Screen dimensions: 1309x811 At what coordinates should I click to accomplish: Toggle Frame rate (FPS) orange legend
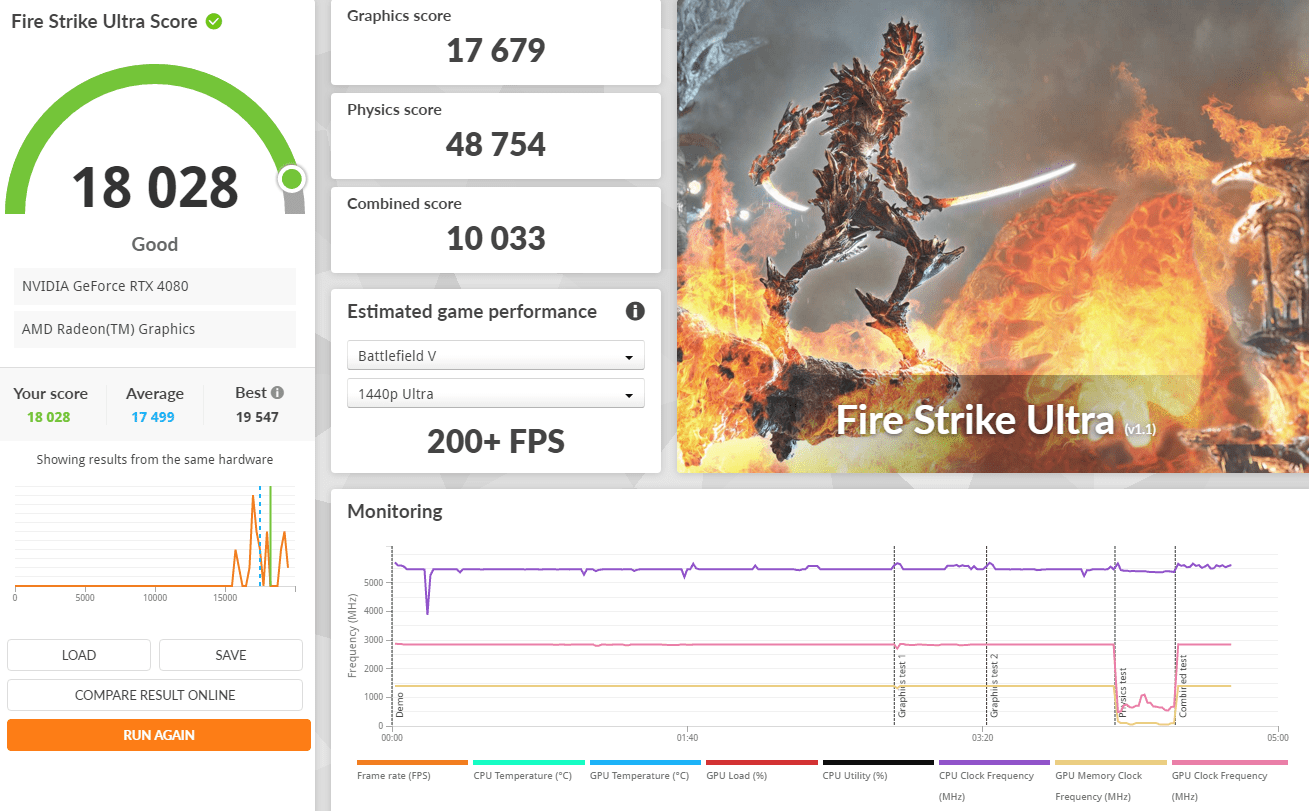[412, 762]
